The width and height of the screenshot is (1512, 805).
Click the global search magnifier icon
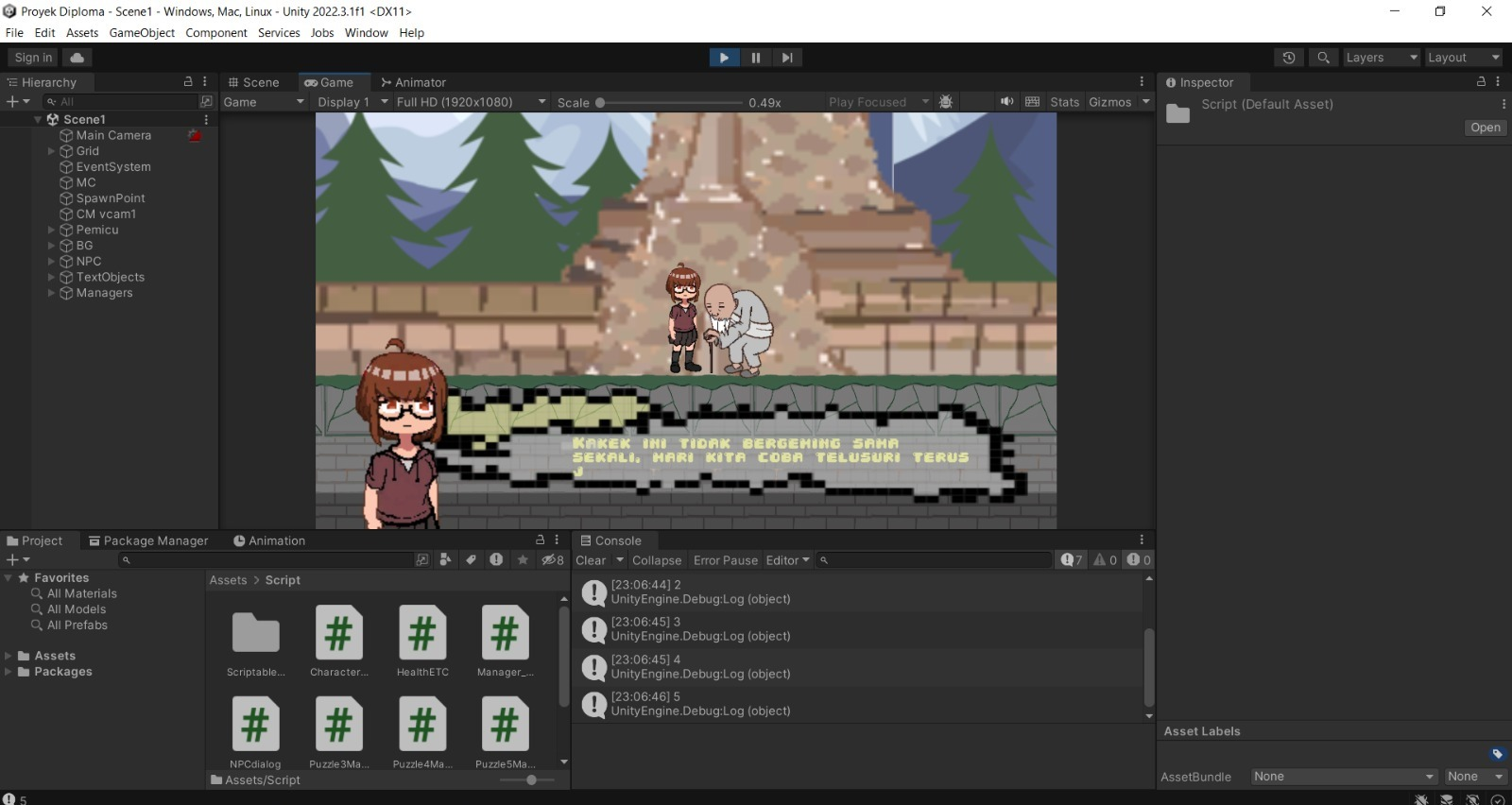pyautogui.click(x=1323, y=58)
